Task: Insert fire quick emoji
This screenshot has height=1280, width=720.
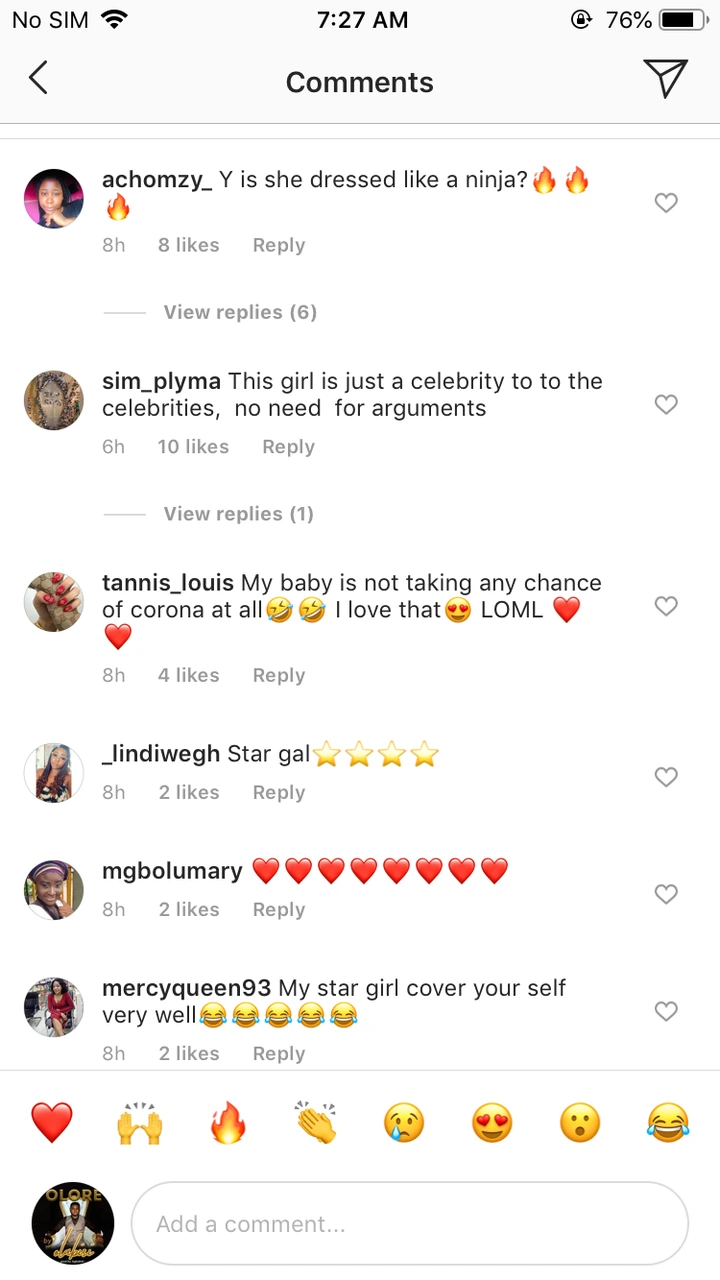Action: click(227, 1123)
